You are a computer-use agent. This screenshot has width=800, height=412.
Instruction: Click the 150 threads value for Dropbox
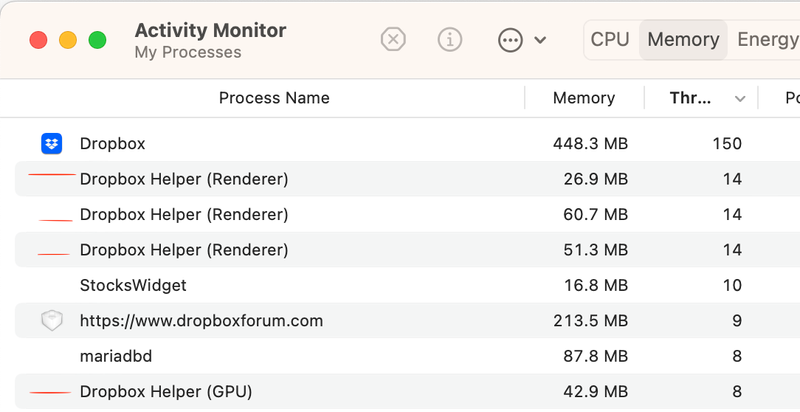click(x=727, y=144)
